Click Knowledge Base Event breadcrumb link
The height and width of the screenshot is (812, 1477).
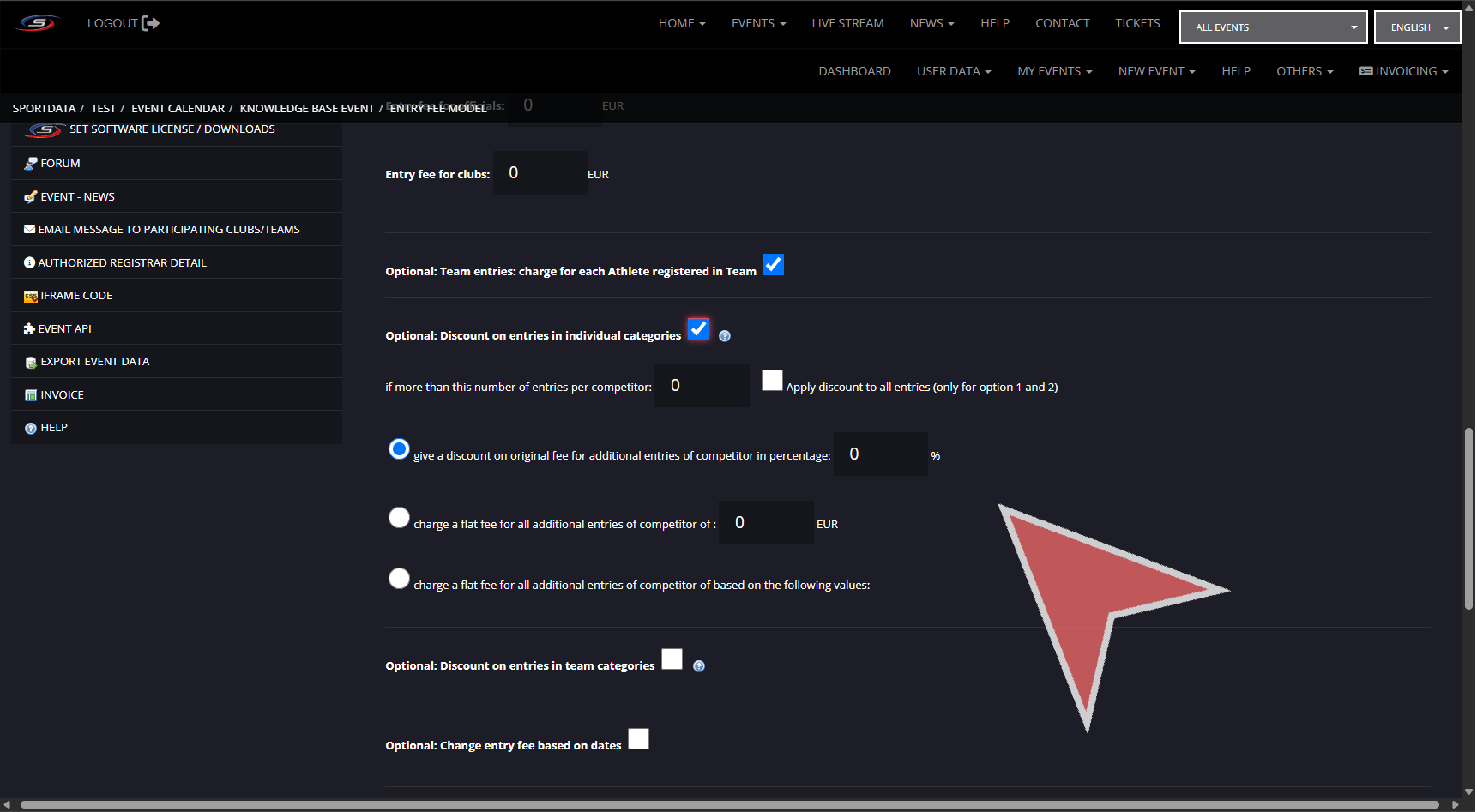coord(307,109)
